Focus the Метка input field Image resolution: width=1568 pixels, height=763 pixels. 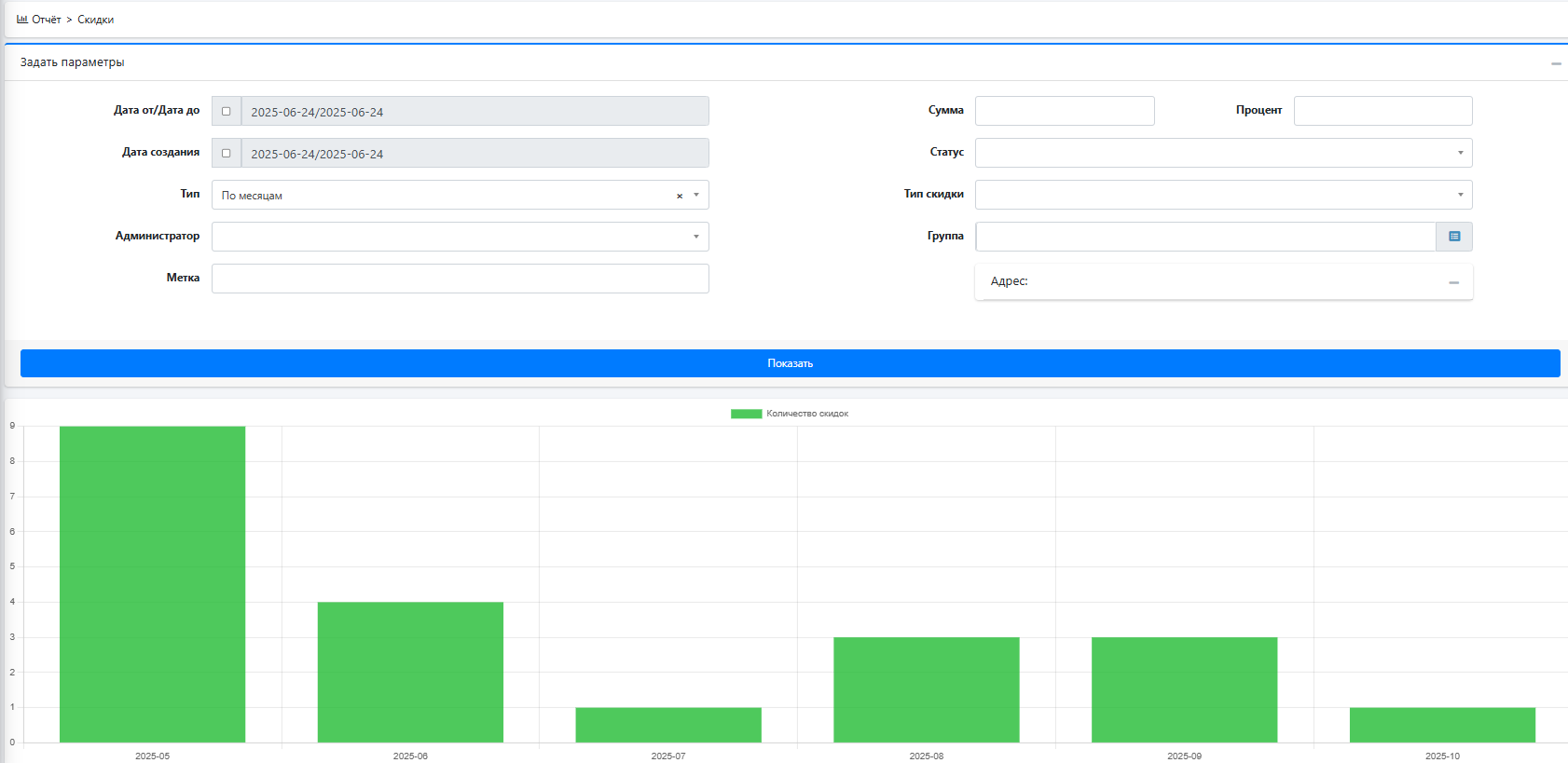click(x=460, y=279)
